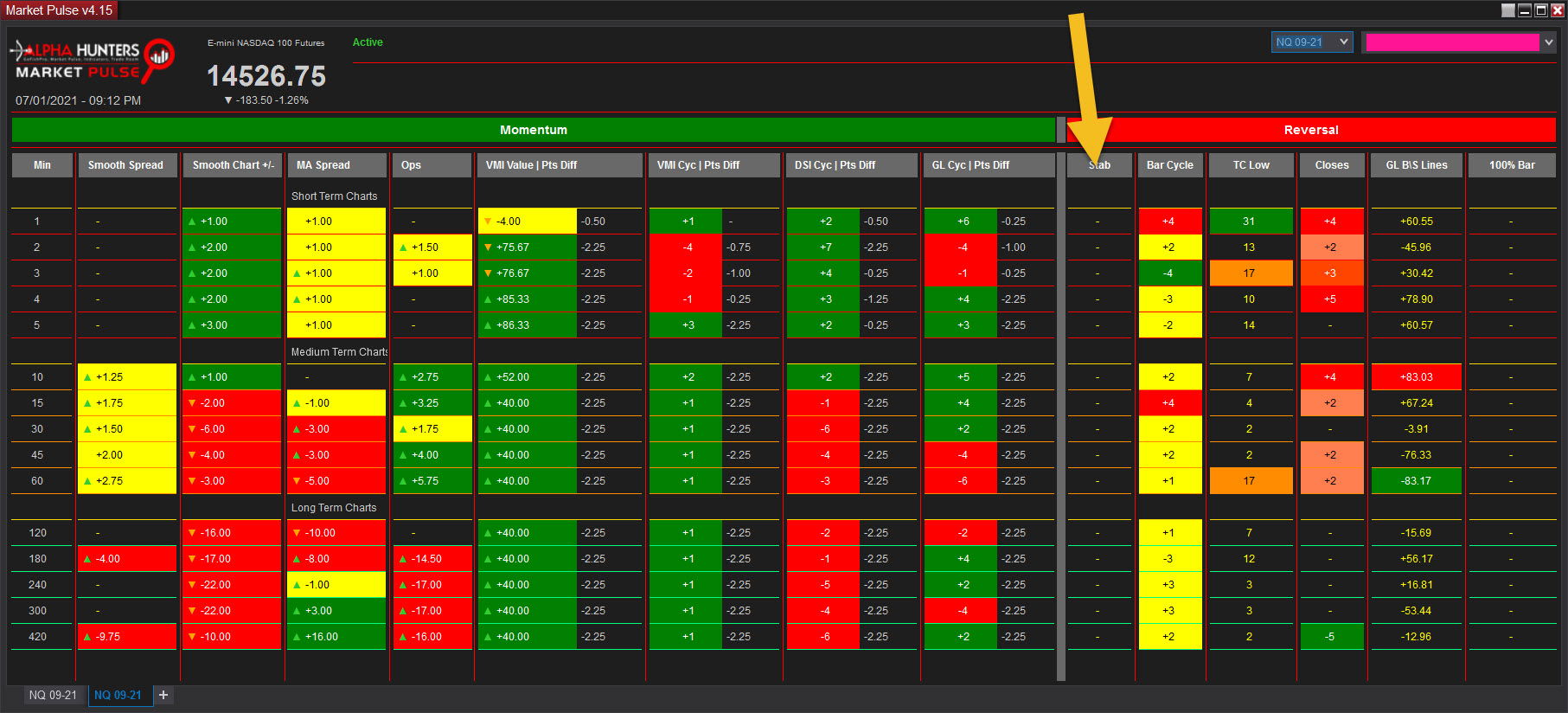Click the +7 DSI Cyc cell
Screen dimensions: 1568x713
pyautogui.click(x=823, y=247)
